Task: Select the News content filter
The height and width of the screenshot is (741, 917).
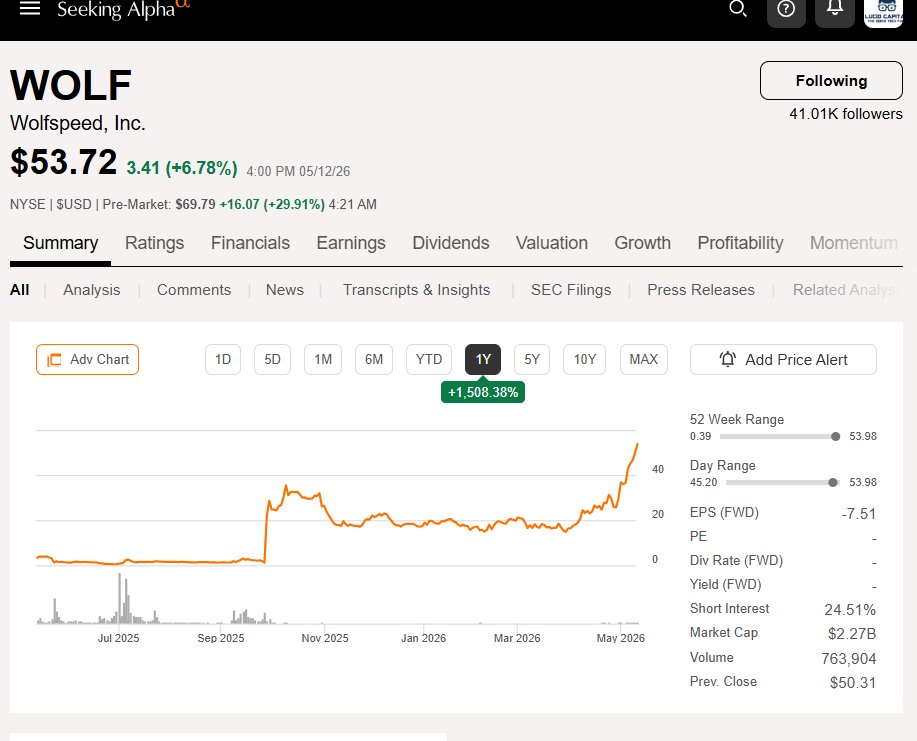Action: (285, 289)
